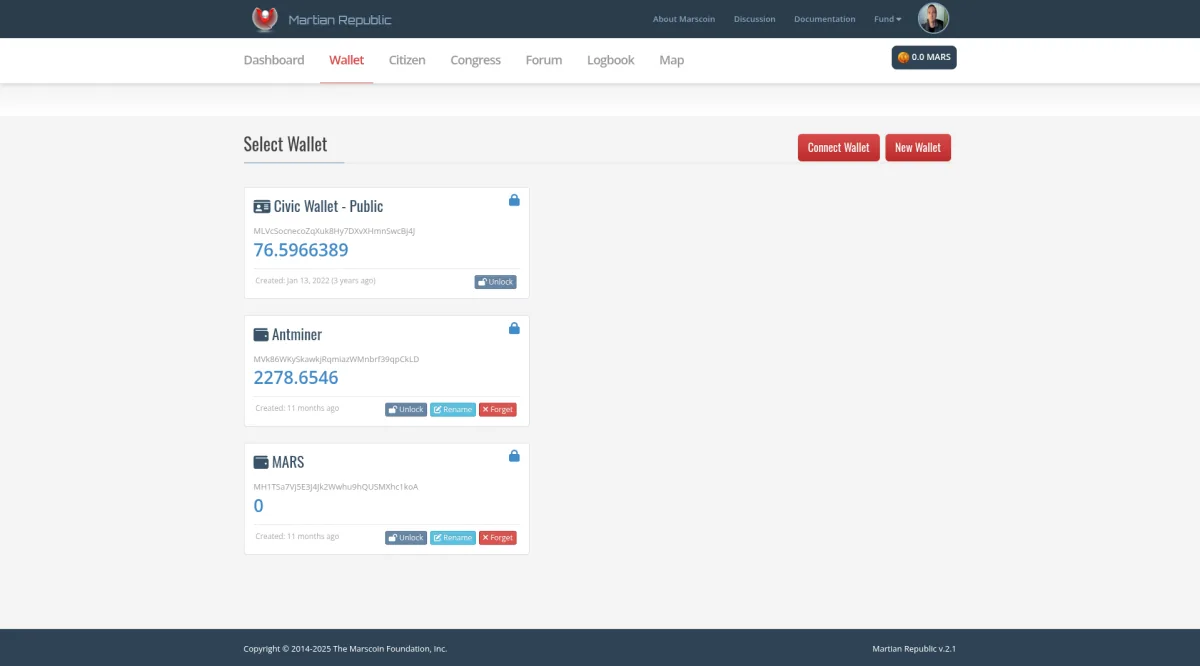Screen dimensions: 1200x666
Task: Switch to the Wallet tab
Action: 346,59
